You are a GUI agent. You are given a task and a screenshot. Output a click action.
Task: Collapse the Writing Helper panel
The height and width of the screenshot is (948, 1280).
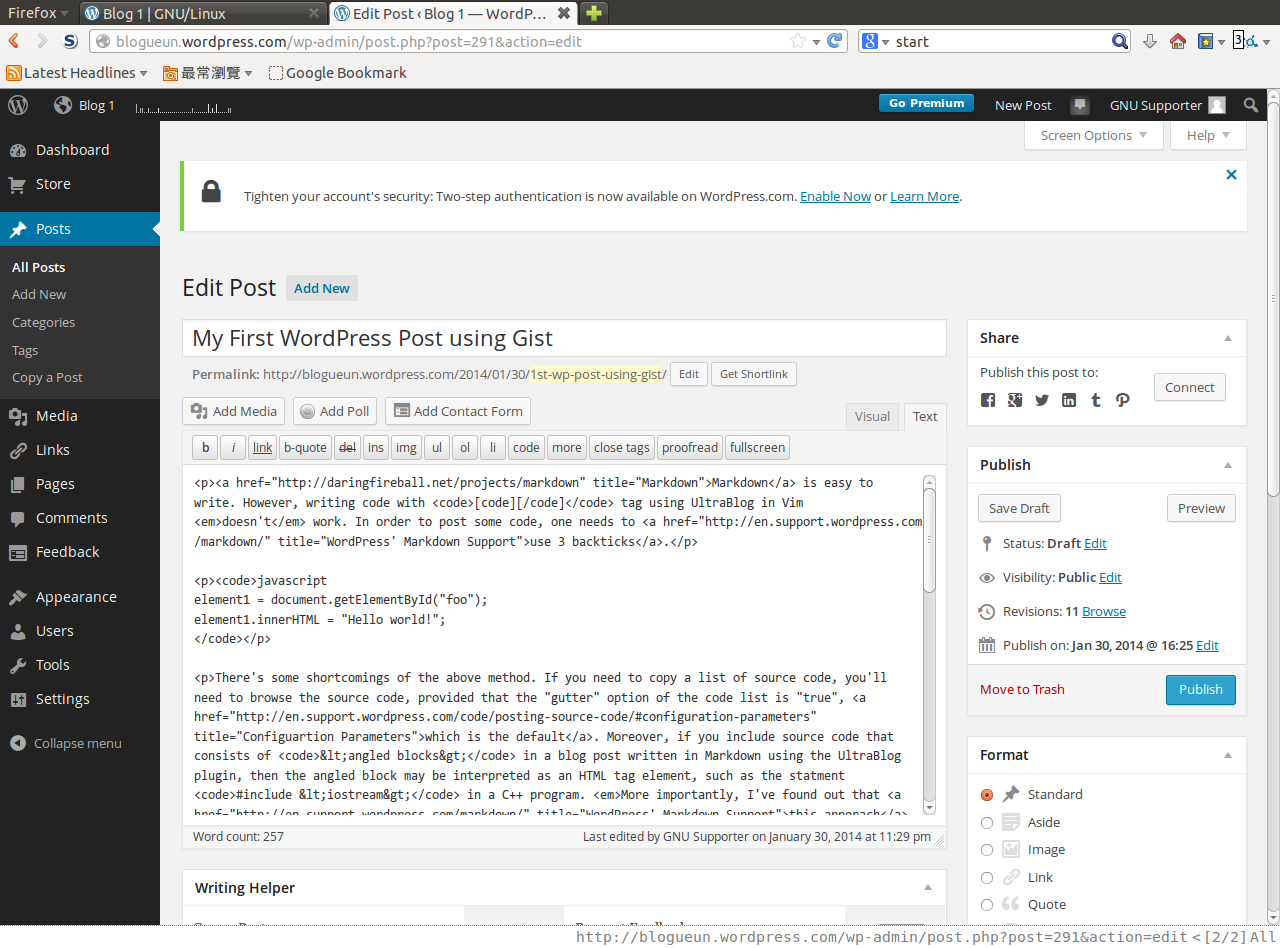pyautogui.click(x=927, y=888)
